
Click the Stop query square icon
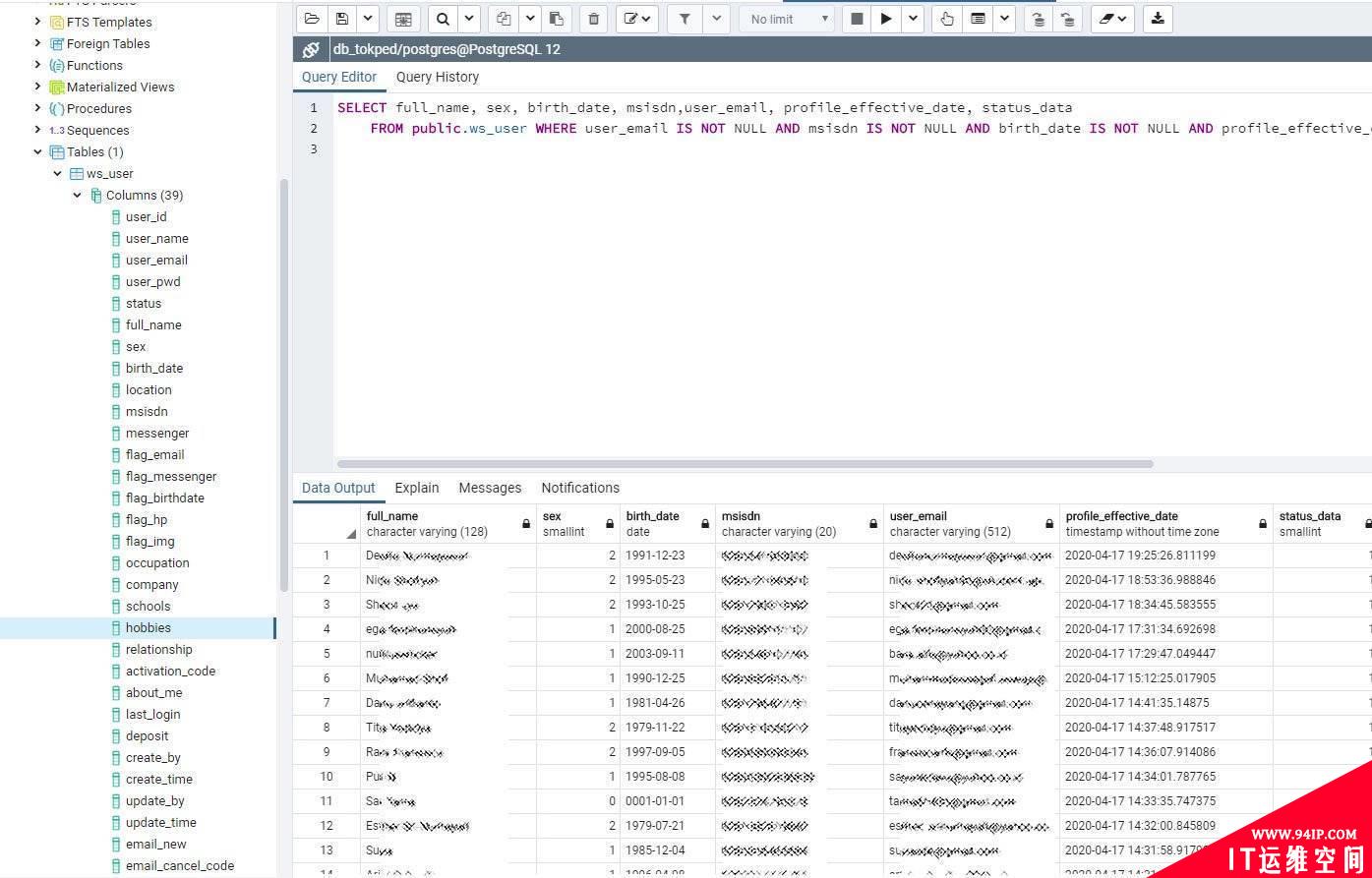857,19
